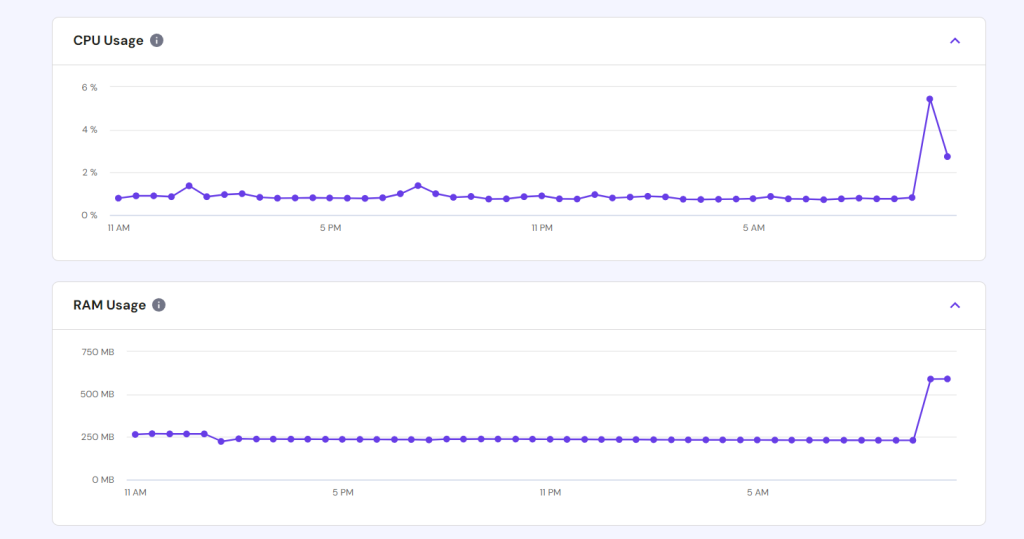Click the info icon beside RAM Usage
The image size is (1024, 539).
(x=158, y=305)
